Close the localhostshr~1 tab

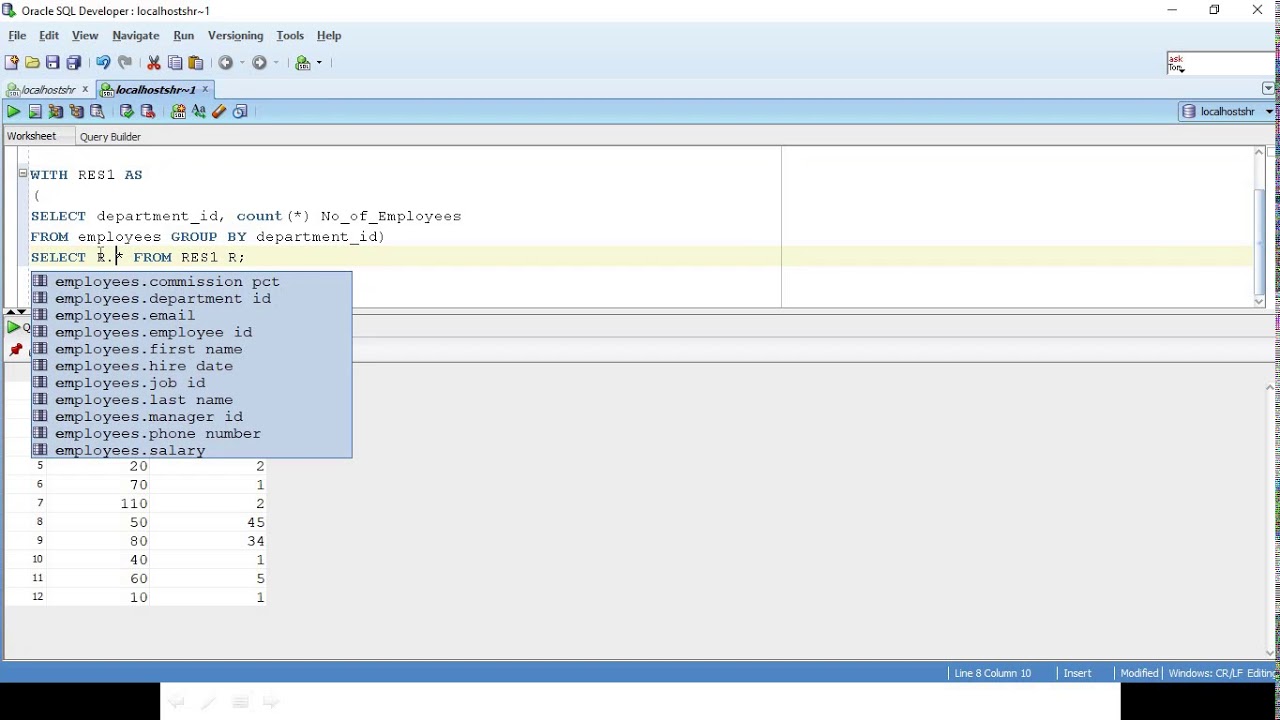205,90
